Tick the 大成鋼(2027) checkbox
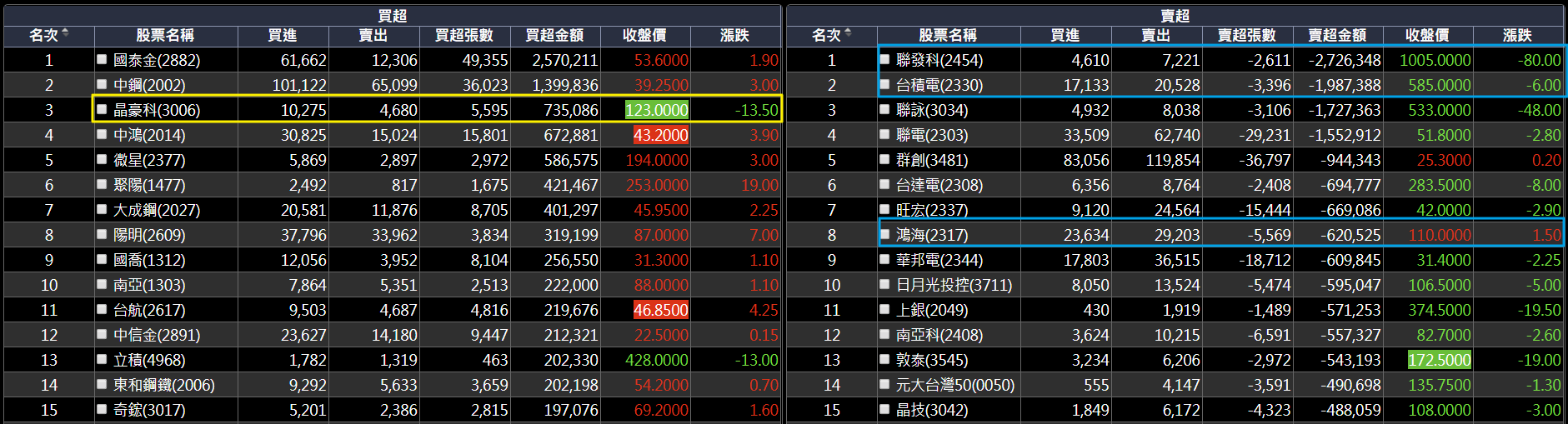 (x=102, y=209)
